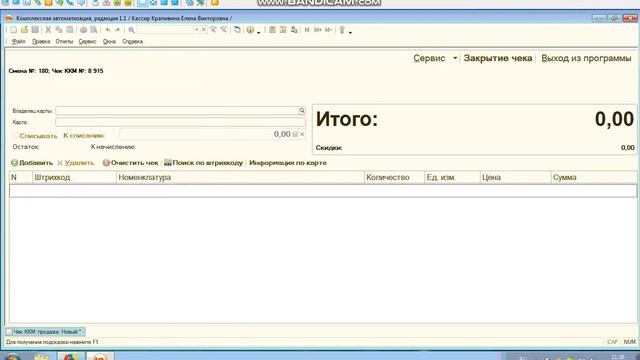This screenshot has width=640, height=360.
Task: Open the Отчеты menu
Action: [x=64, y=42]
